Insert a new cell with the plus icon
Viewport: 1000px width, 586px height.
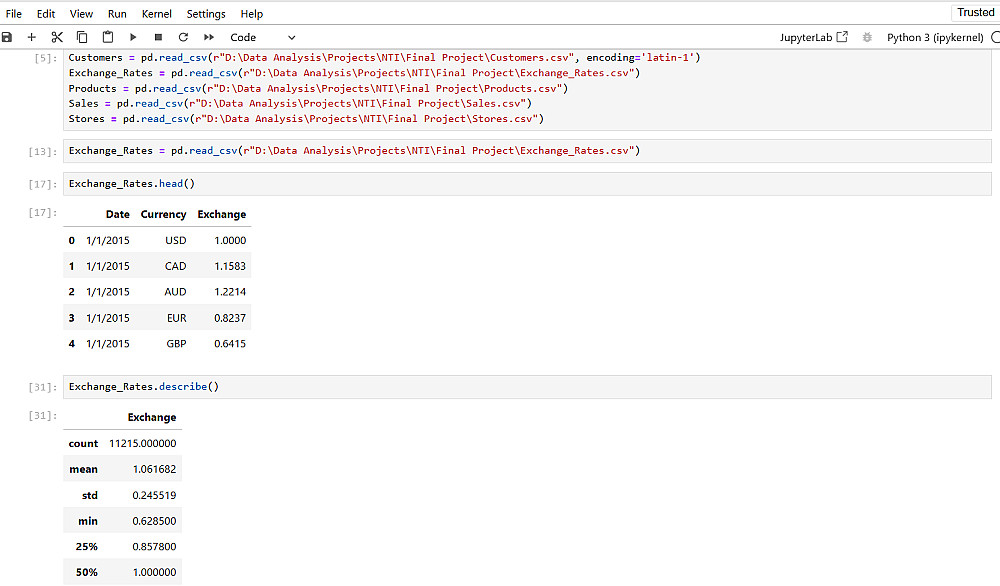click(x=32, y=37)
